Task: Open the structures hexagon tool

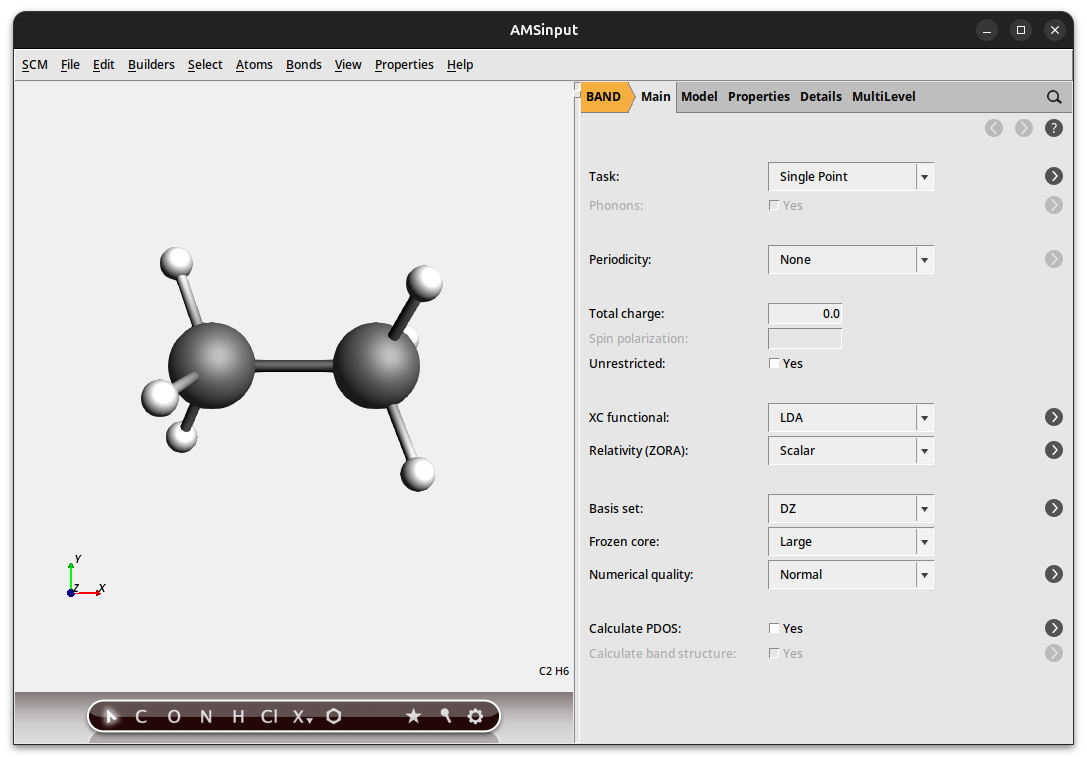Action: [334, 716]
